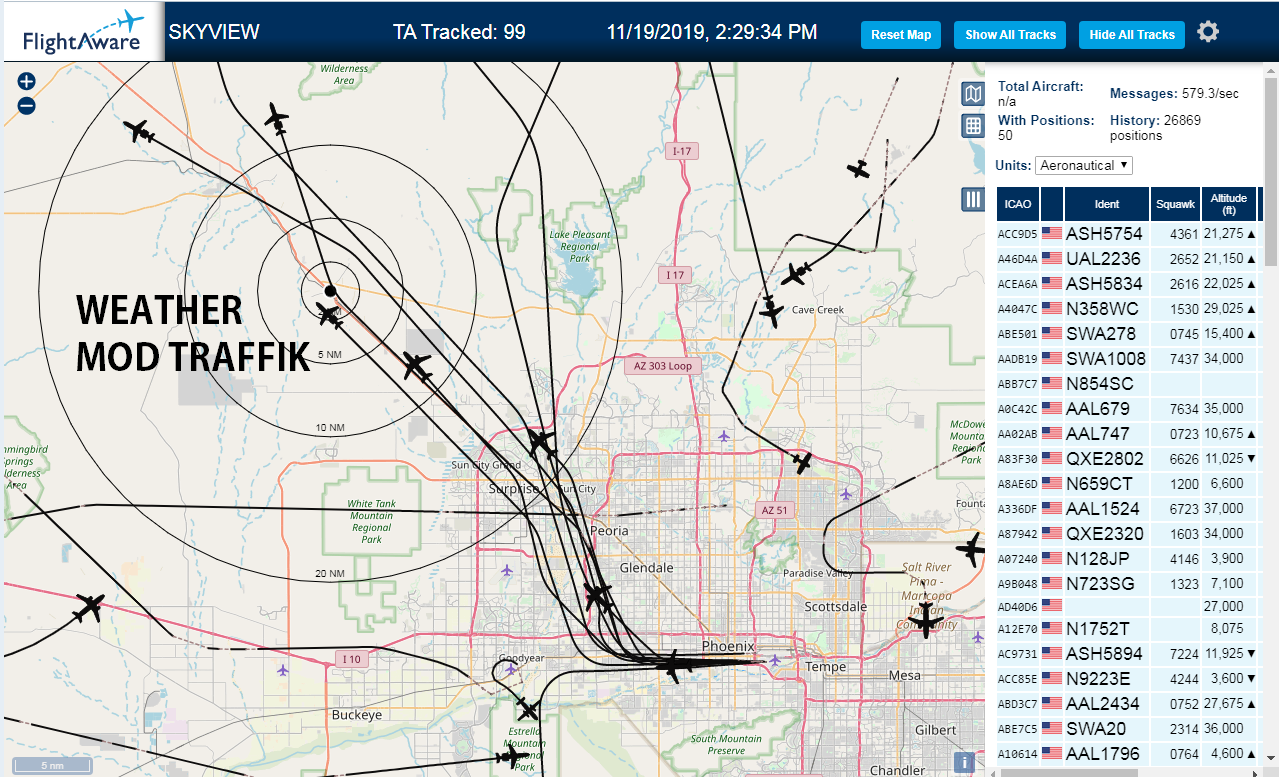Click the I-17 highway label on map
1279x777 pixels.
681,151
